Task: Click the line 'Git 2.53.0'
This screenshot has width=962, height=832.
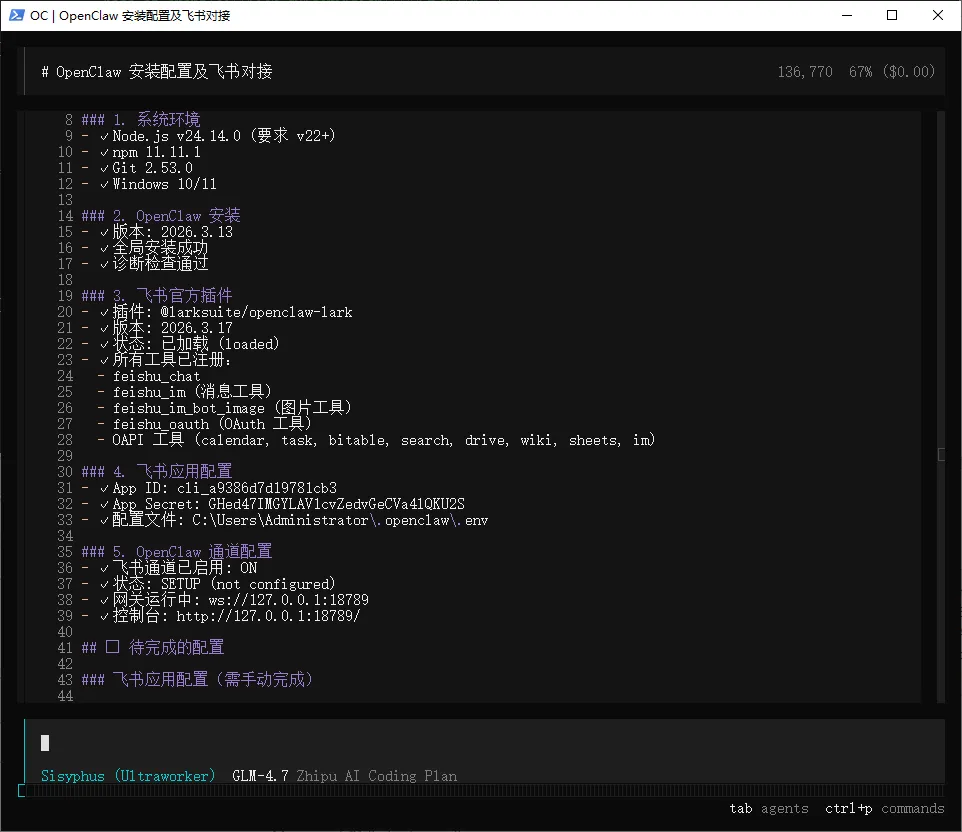Action: tap(152, 168)
